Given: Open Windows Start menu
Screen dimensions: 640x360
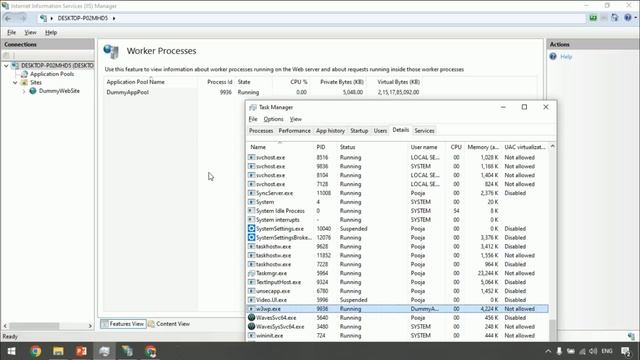Looking at the screenshot, I should pyautogui.click(x=11, y=351).
